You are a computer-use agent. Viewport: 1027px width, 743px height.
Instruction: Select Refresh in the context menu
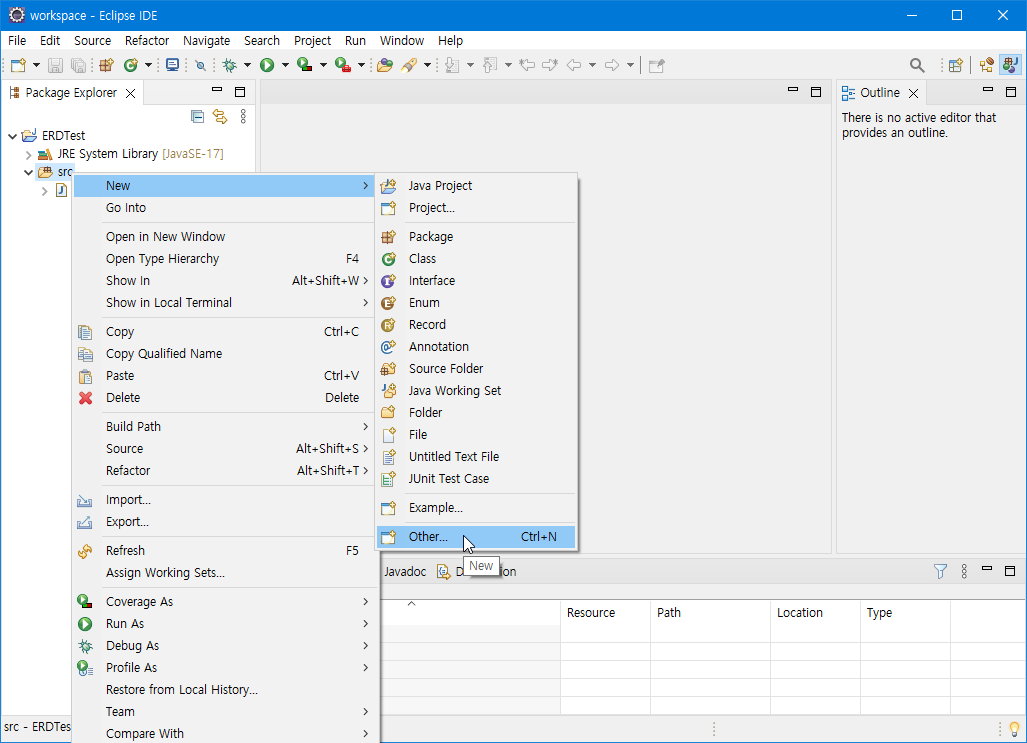coord(223,550)
